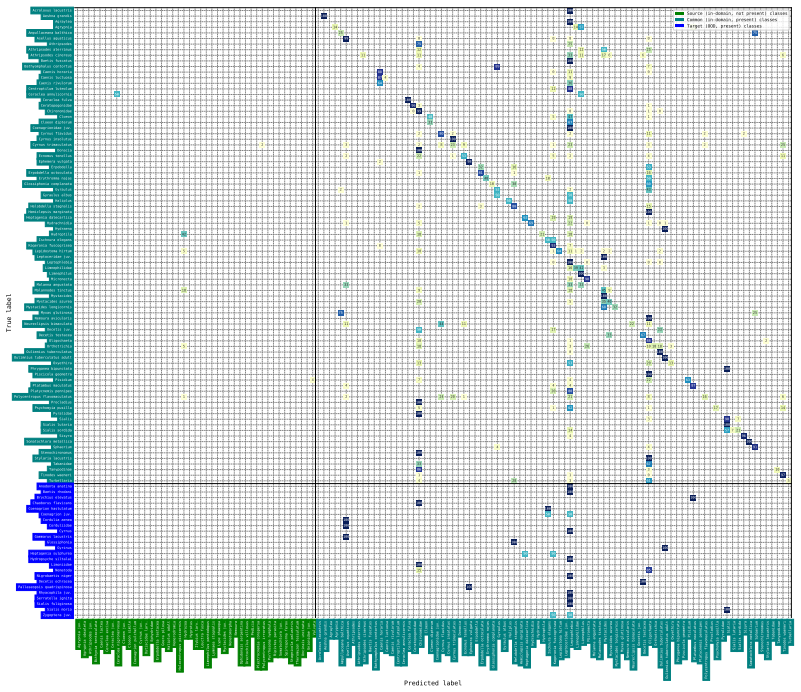Select the blue "Anodonta anatina" row label
This screenshot has height=692, width=801.
pos(55,486)
